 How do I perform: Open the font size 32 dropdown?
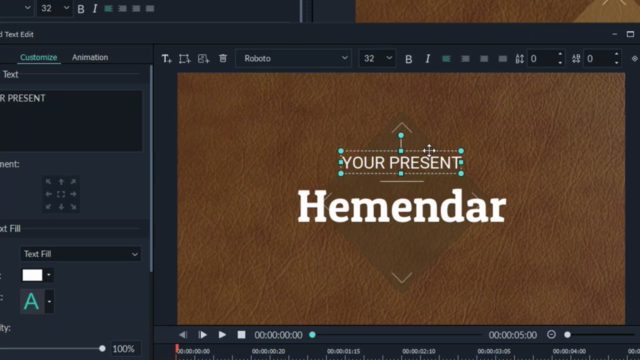pyautogui.click(x=376, y=58)
